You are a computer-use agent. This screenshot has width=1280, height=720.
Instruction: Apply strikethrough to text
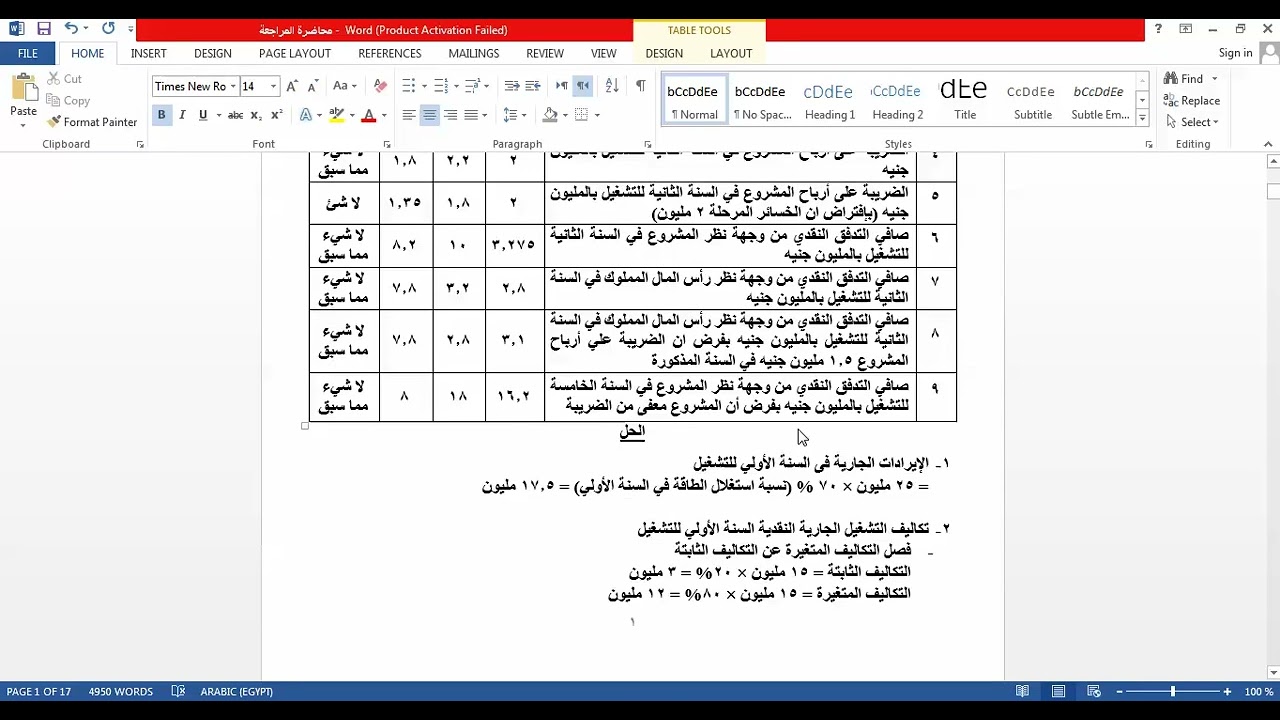[235, 115]
